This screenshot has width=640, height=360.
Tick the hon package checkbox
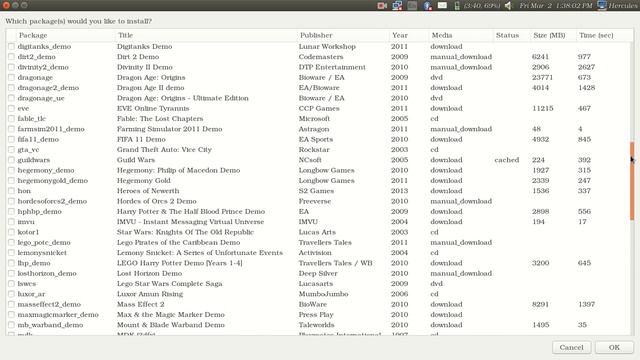[x=11, y=191]
